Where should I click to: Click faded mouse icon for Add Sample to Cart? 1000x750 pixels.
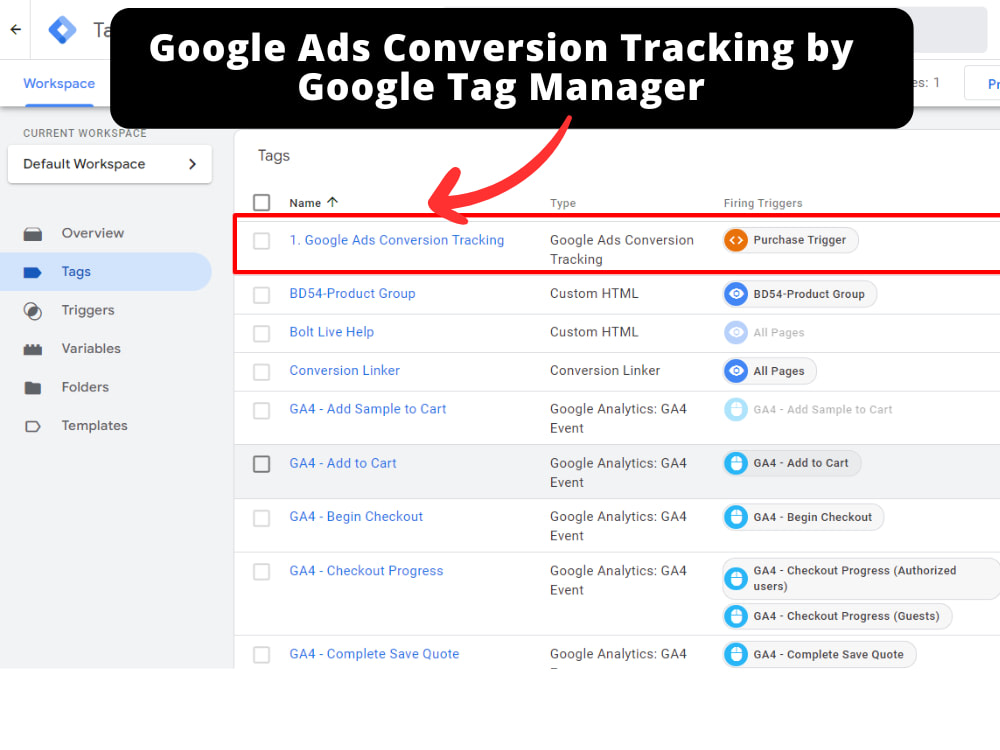tap(736, 409)
